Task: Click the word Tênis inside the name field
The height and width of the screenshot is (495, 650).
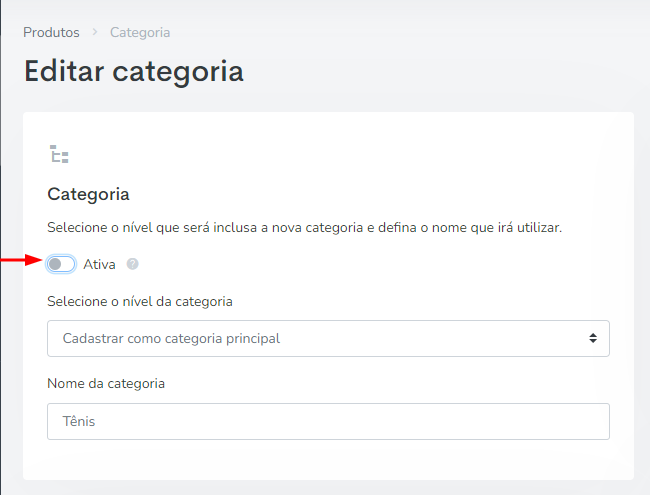Action: coord(79,421)
